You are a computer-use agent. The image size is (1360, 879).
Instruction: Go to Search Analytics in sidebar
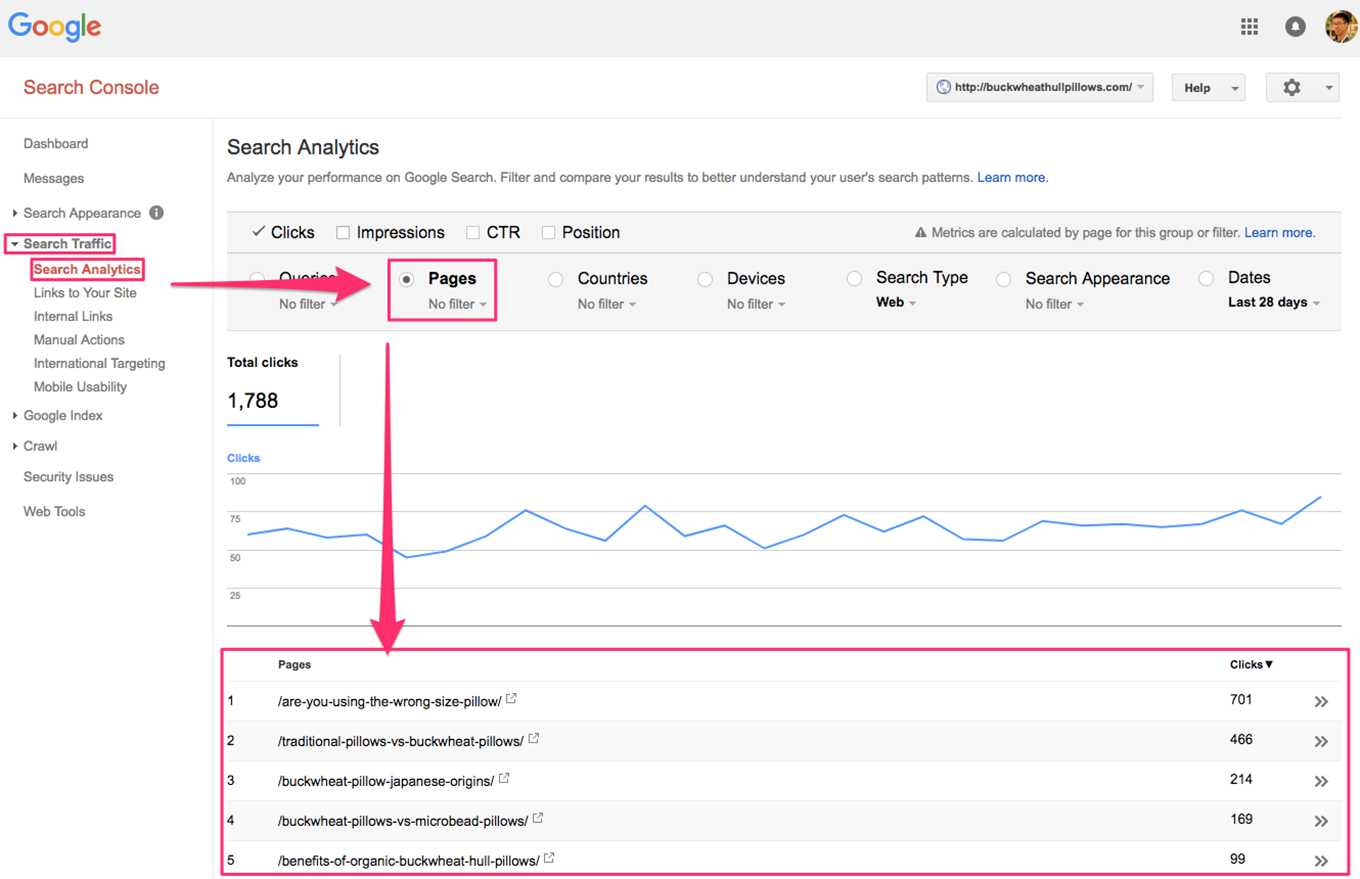click(x=87, y=269)
